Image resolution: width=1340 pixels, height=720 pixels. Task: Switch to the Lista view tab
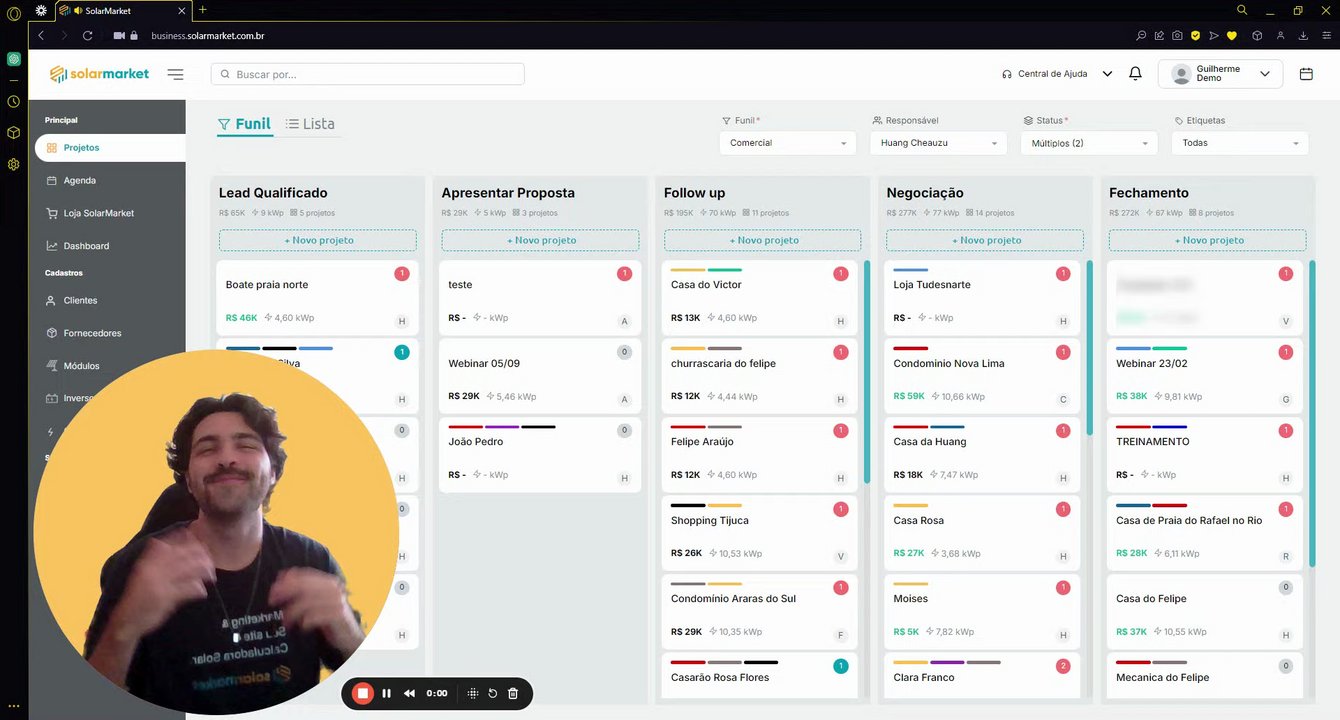pyautogui.click(x=310, y=124)
